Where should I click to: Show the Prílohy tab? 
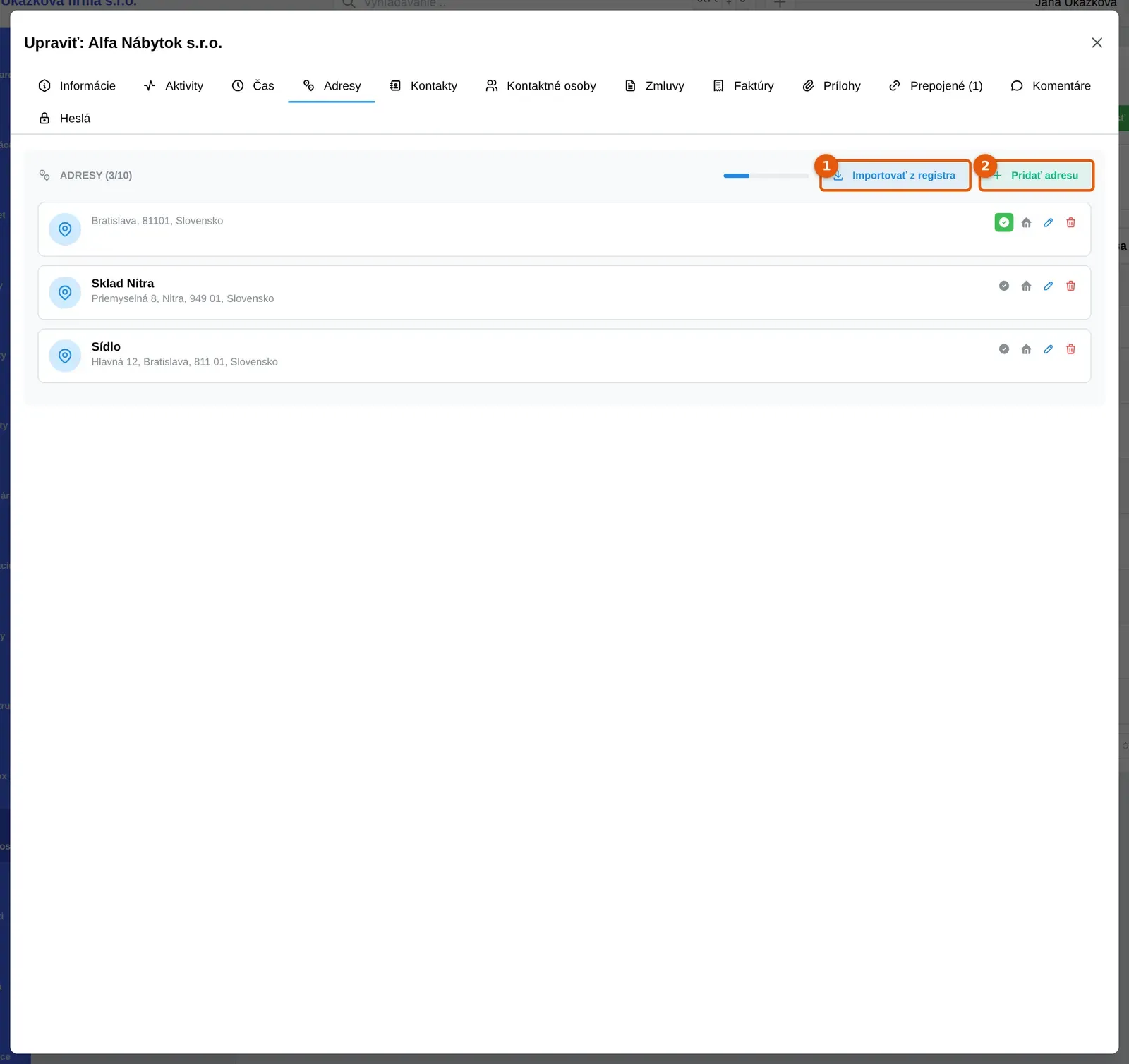pos(831,86)
